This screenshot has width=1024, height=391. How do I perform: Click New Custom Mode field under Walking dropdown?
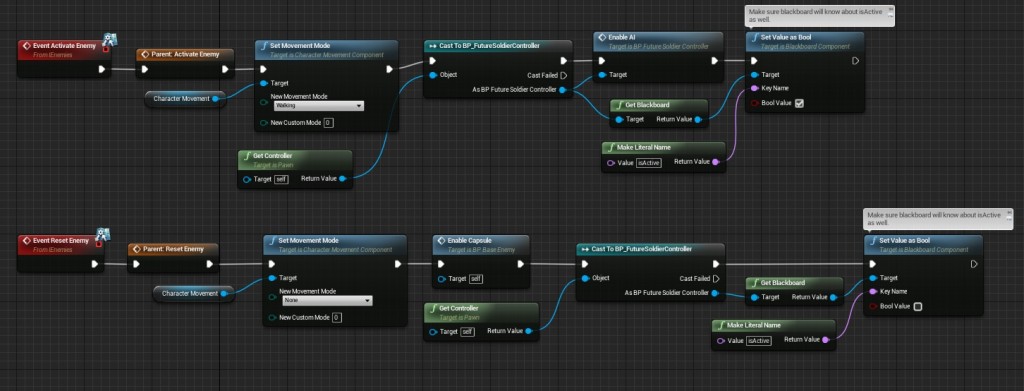pos(328,123)
